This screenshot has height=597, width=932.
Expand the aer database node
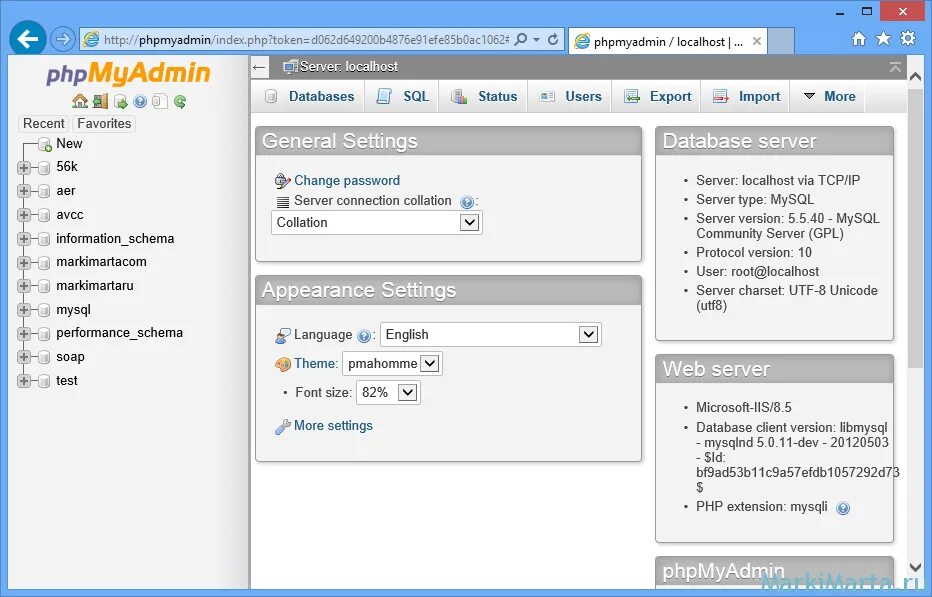(24, 191)
